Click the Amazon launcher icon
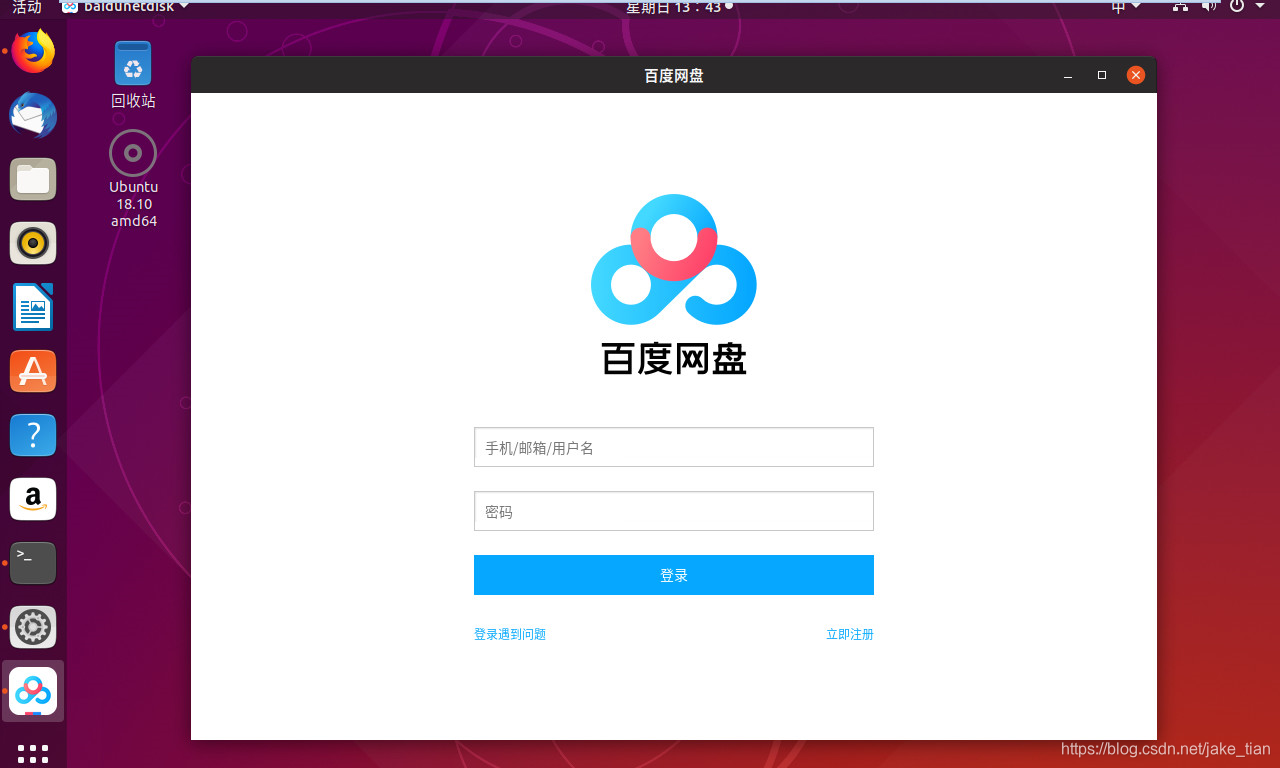 pyautogui.click(x=33, y=499)
